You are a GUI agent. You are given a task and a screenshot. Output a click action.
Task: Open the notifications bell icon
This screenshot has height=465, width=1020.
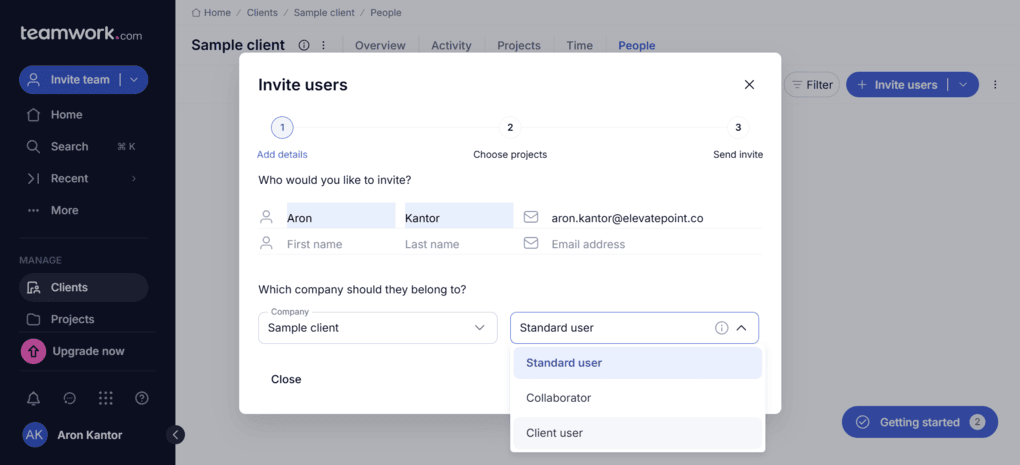[33, 399]
